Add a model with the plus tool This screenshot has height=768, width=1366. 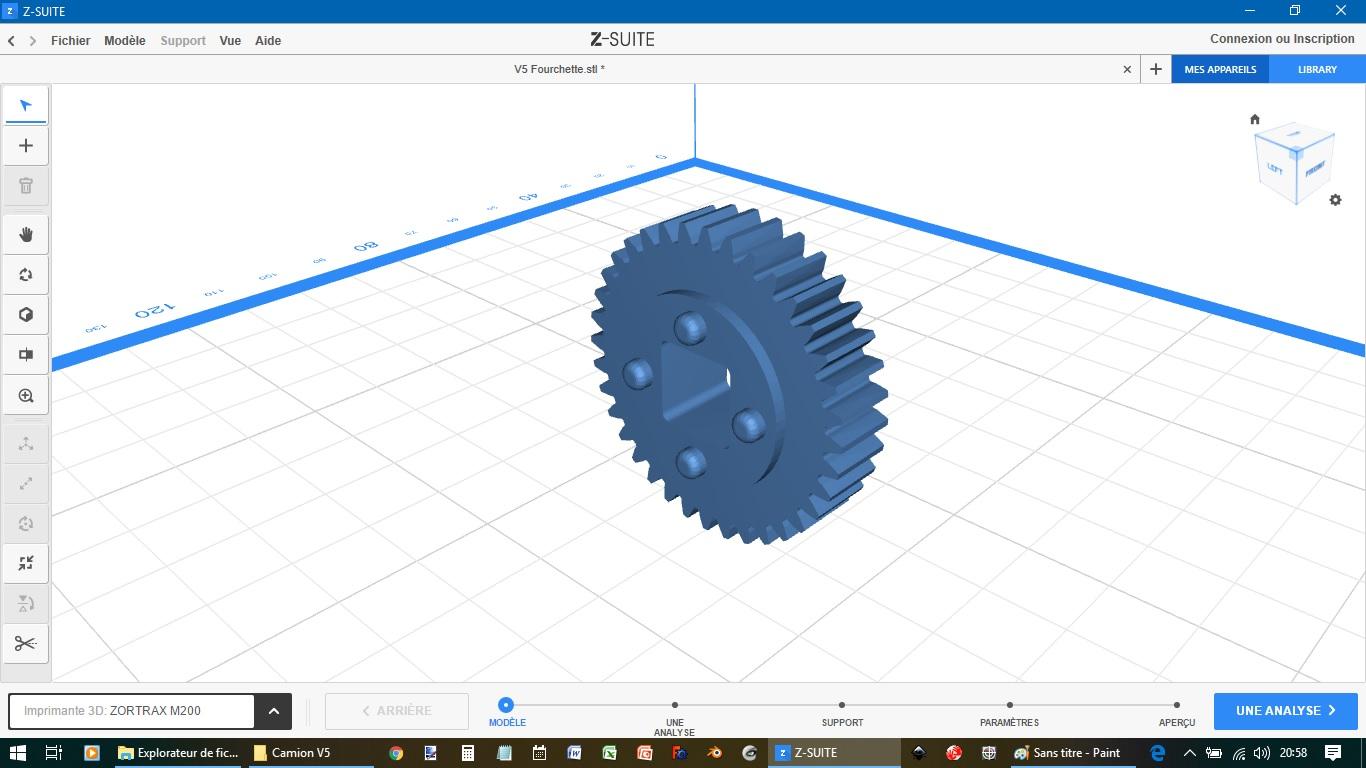point(26,146)
